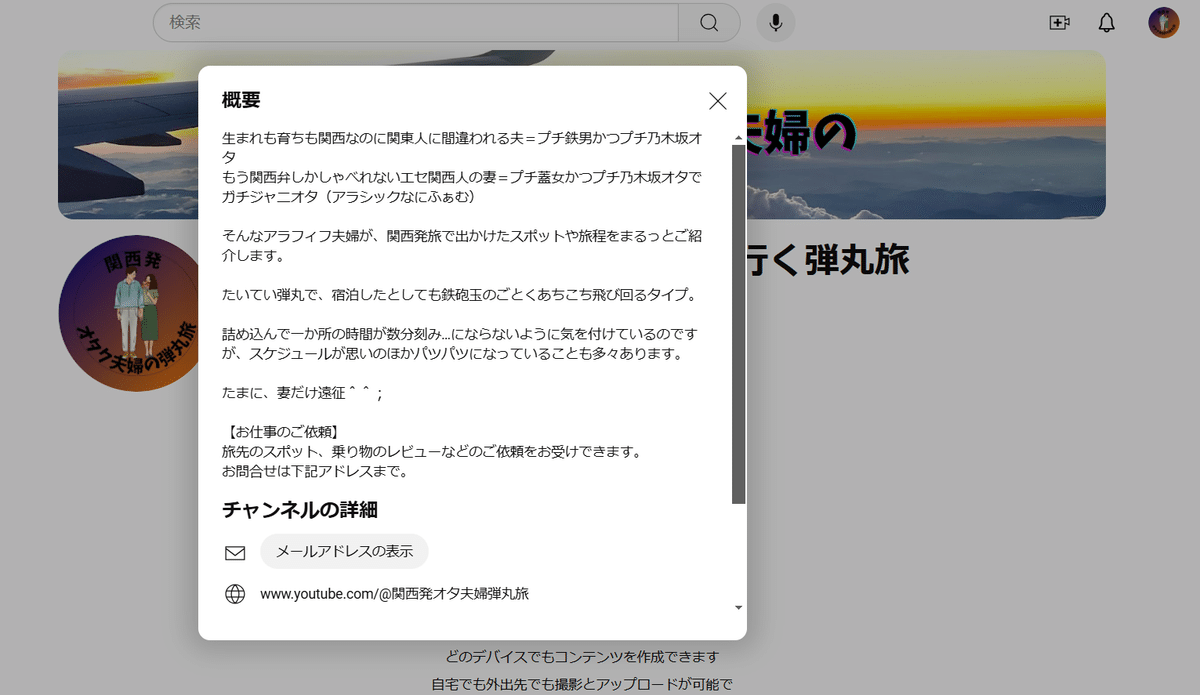
Task: Click the チャンネルの詳細 heading
Action: (x=299, y=509)
